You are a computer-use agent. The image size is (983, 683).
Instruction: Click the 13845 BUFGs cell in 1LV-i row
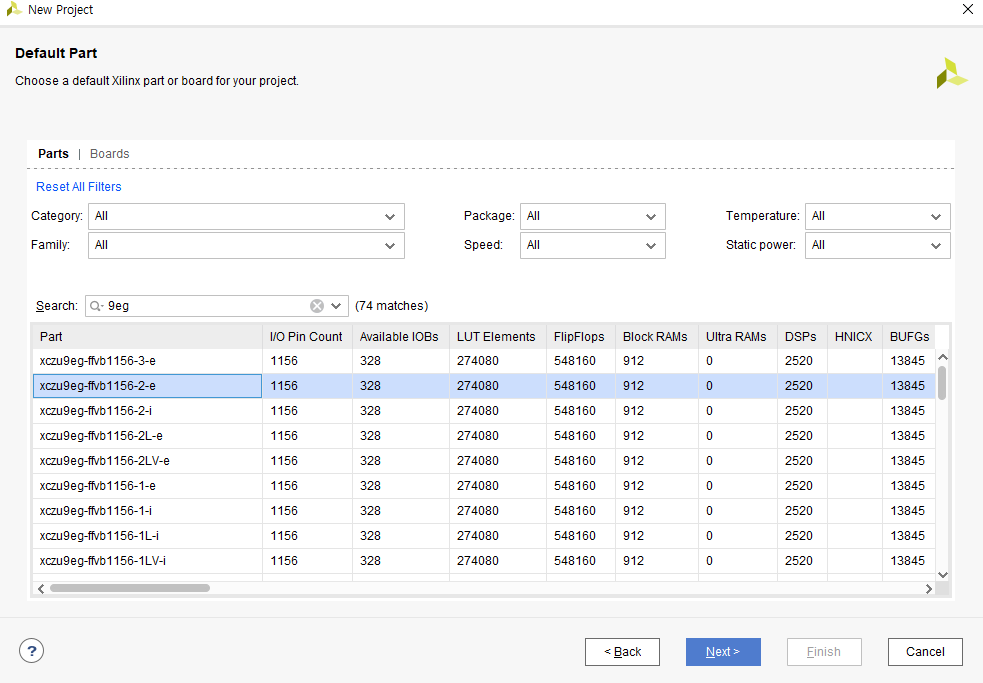[909, 561]
